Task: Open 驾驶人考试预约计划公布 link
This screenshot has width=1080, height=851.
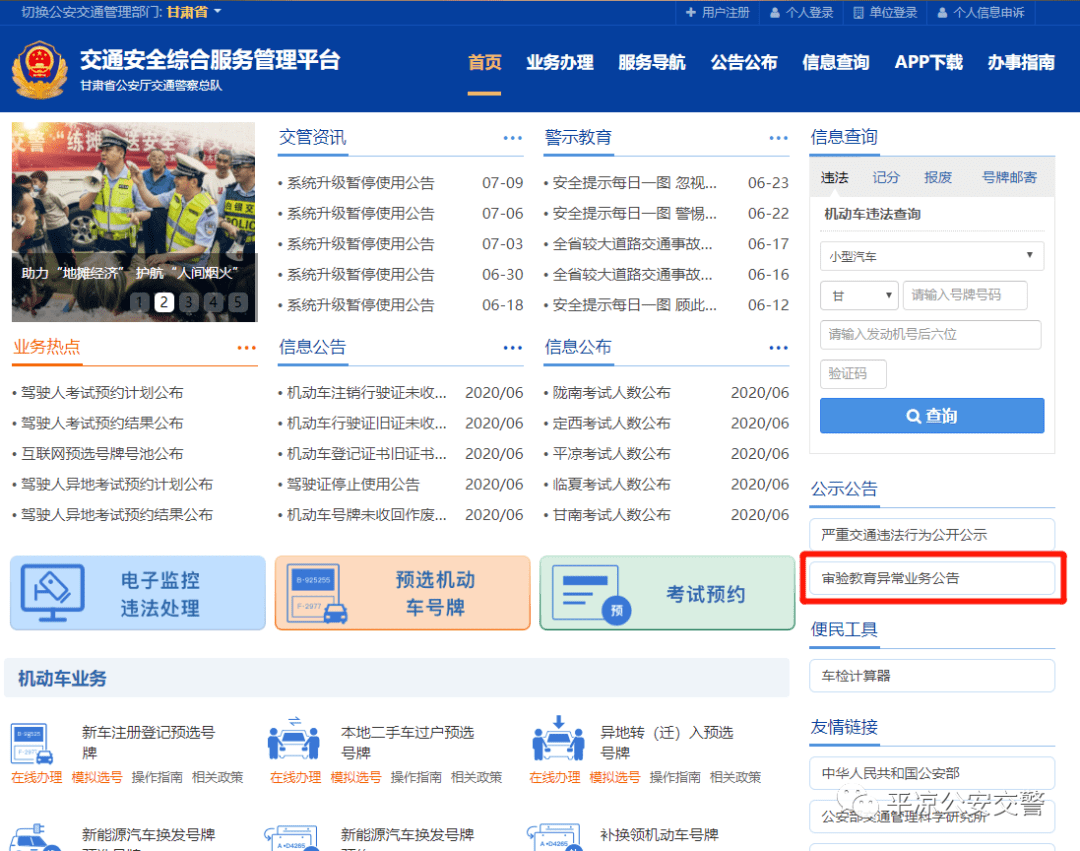Action: point(102,393)
